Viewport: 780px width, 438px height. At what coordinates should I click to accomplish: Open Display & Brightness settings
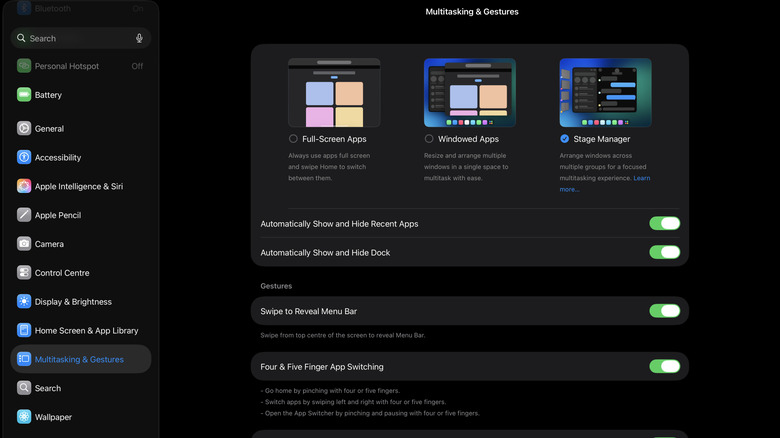81,302
